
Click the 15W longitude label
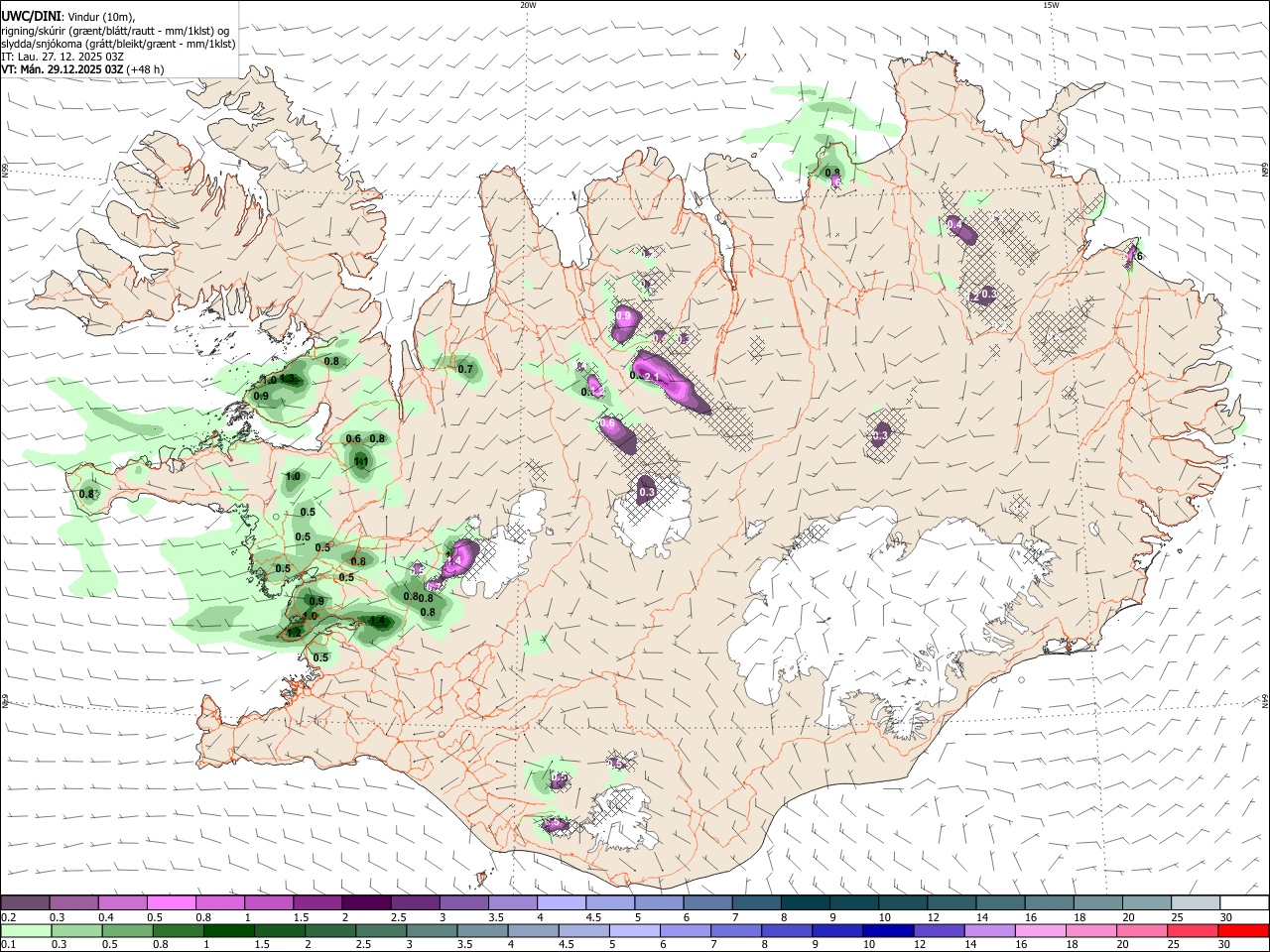click(1051, 5)
